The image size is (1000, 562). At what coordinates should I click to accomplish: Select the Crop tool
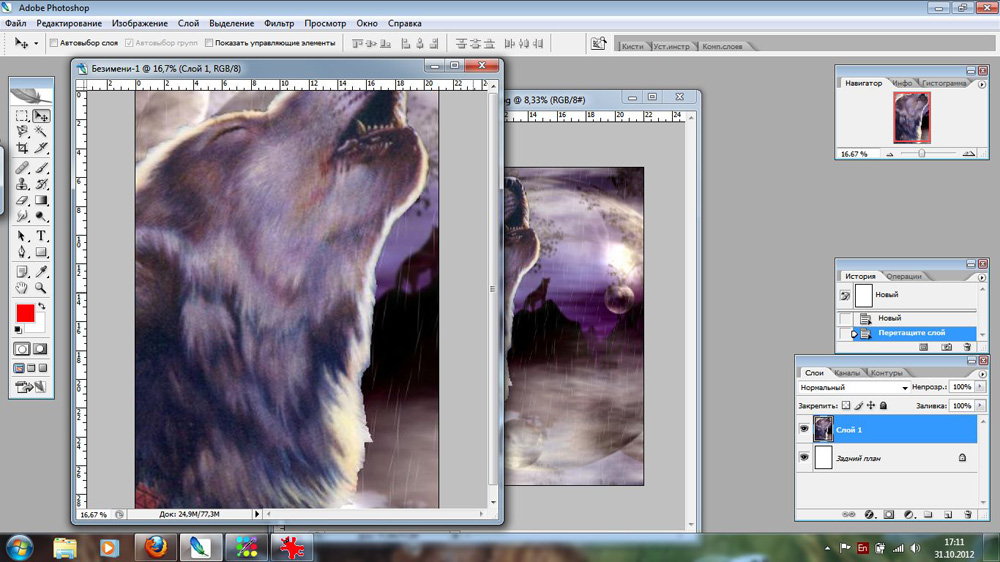pyautogui.click(x=22, y=147)
